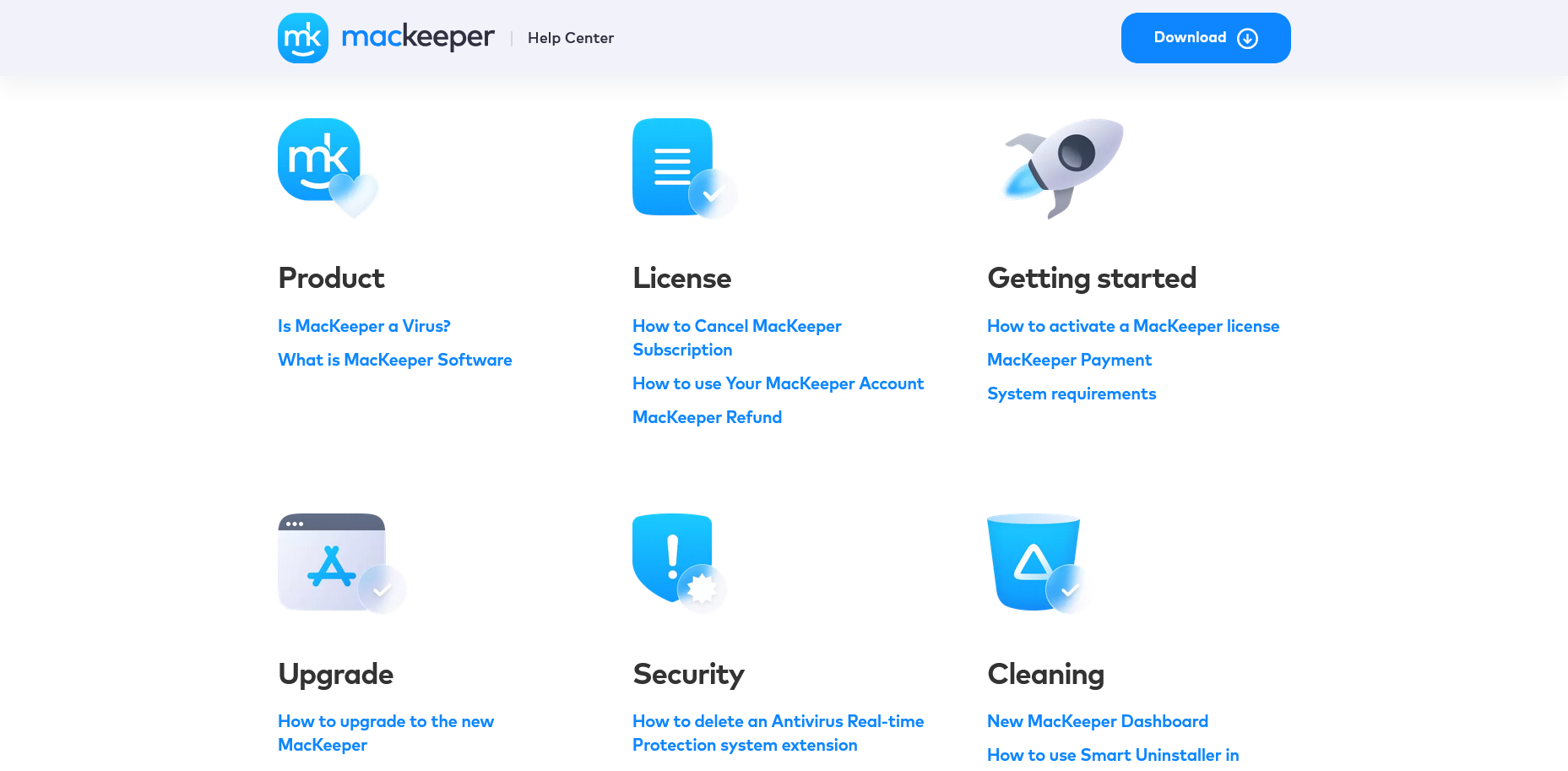
Task: Click the Getting started rocket icon
Action: [x=1063, y=168]
